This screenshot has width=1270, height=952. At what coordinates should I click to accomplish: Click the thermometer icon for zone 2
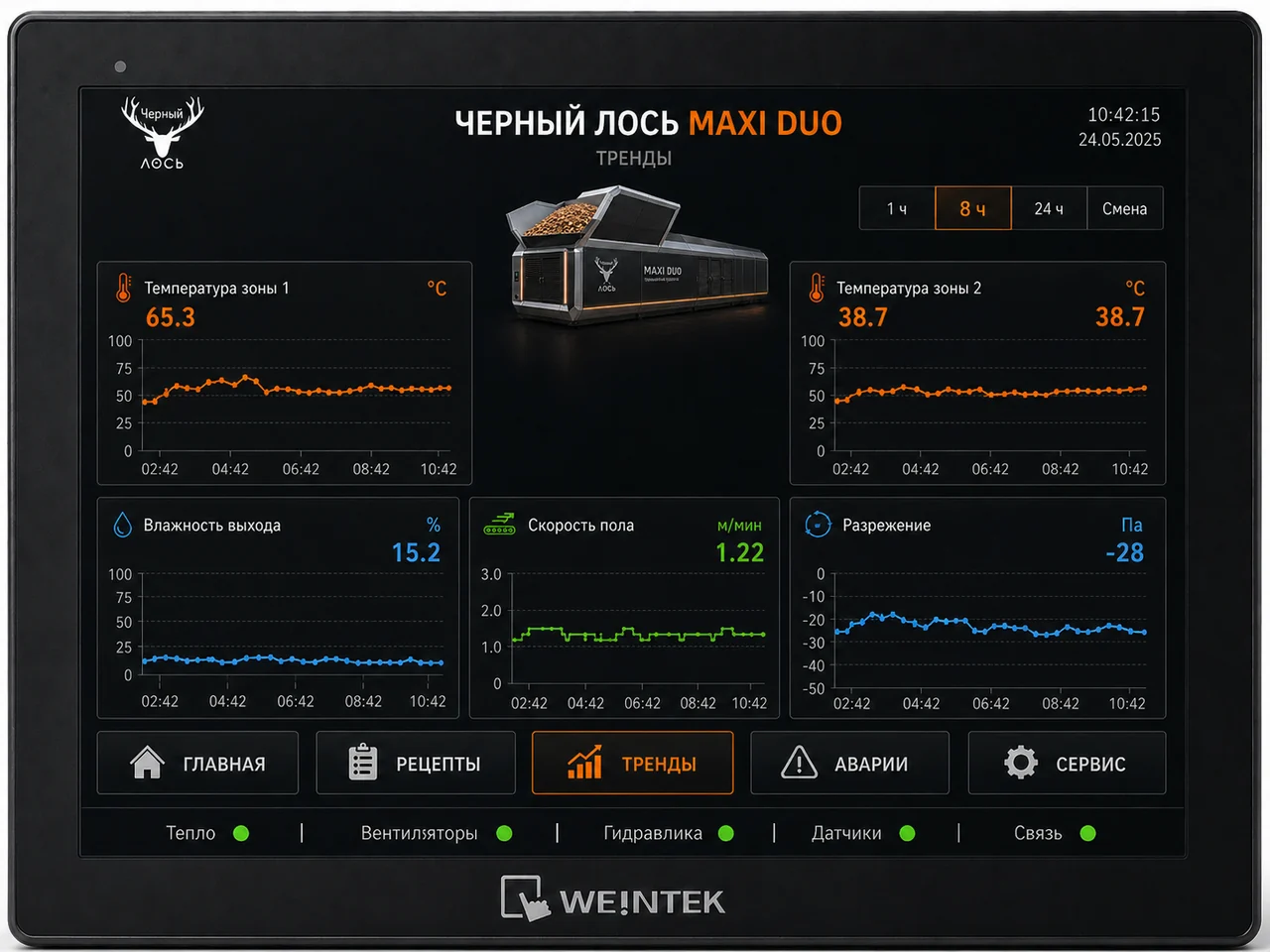coord(816,289)
